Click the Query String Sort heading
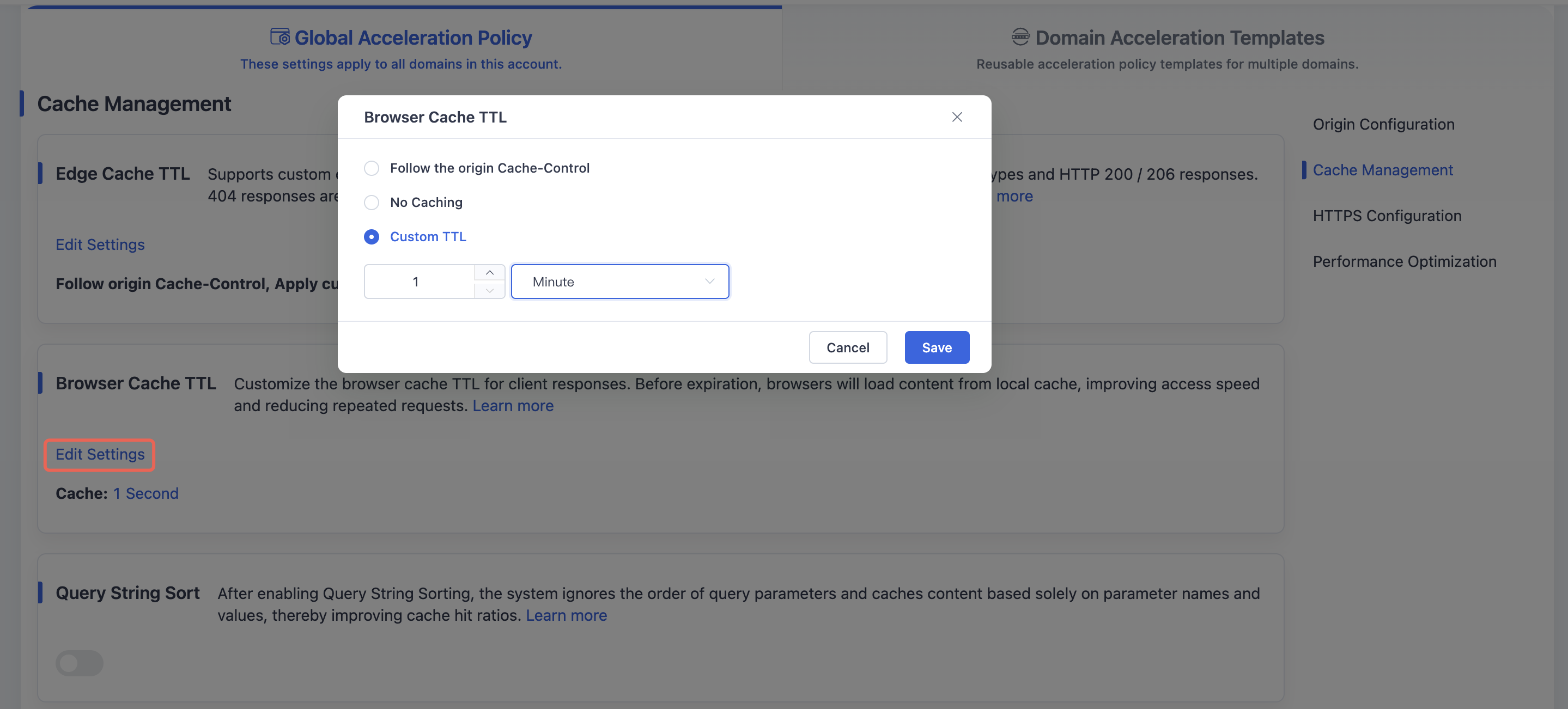Image resolution: width=1568 pixels, height=709 pixels. click(x=127, y=593)
